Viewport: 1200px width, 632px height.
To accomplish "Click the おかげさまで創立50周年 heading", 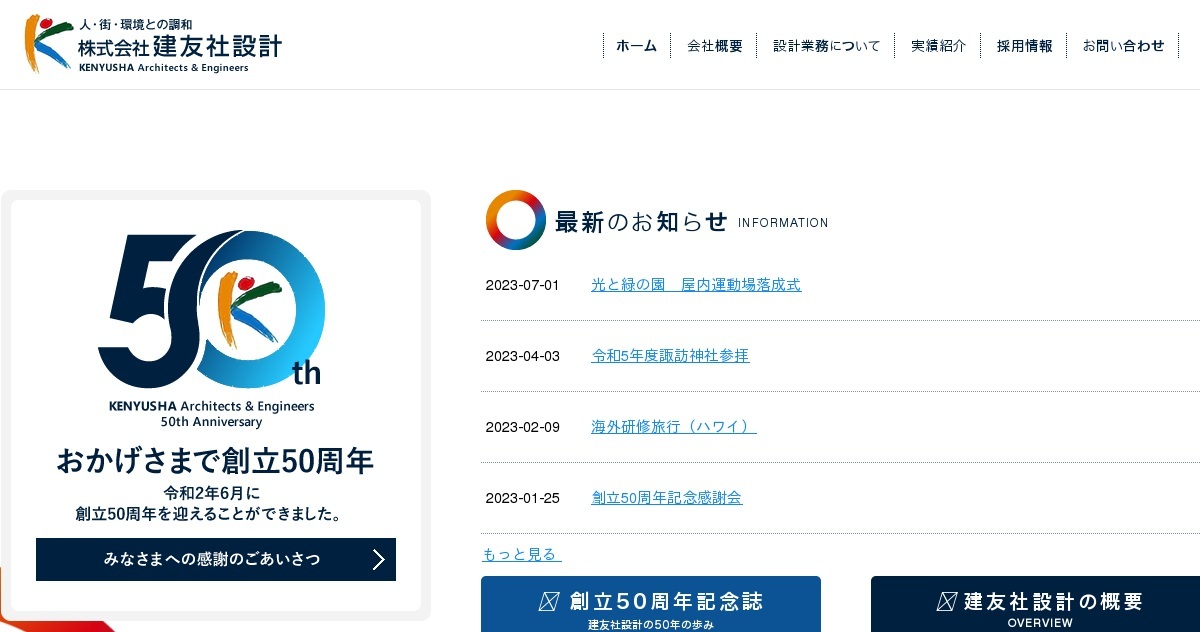I will click(x=215, y=461).
